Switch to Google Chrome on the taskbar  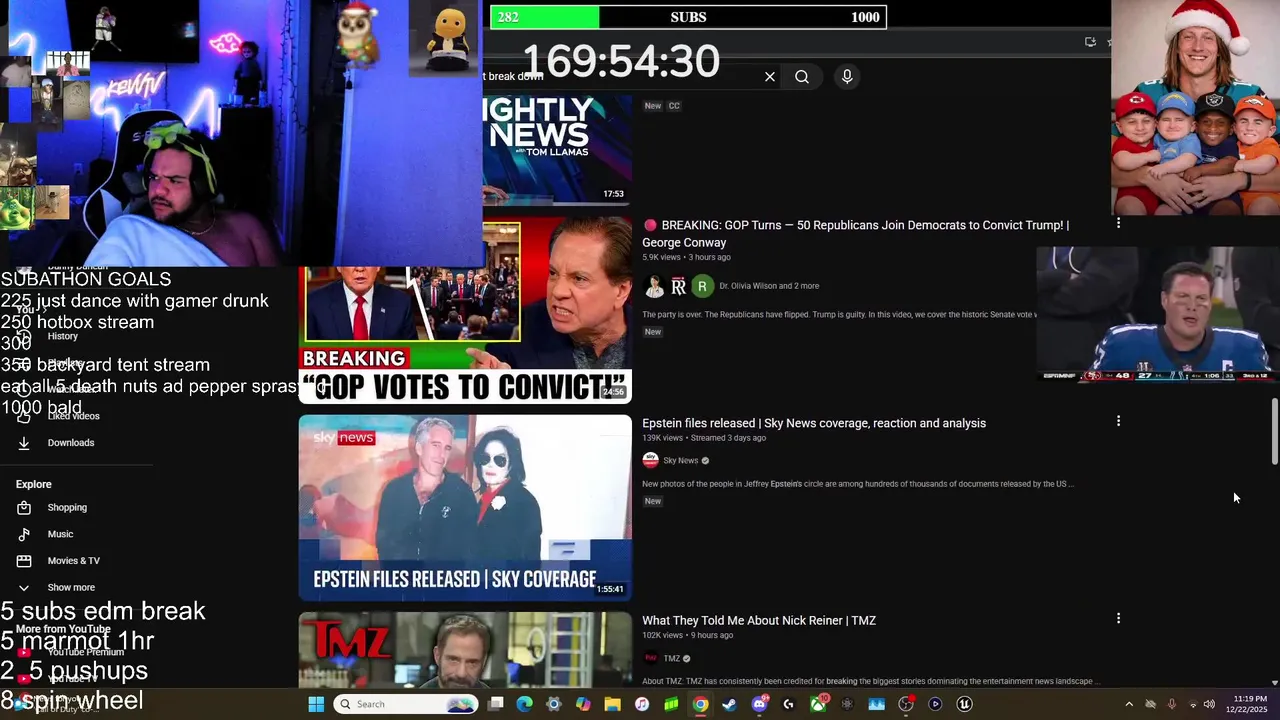[700, 704]
